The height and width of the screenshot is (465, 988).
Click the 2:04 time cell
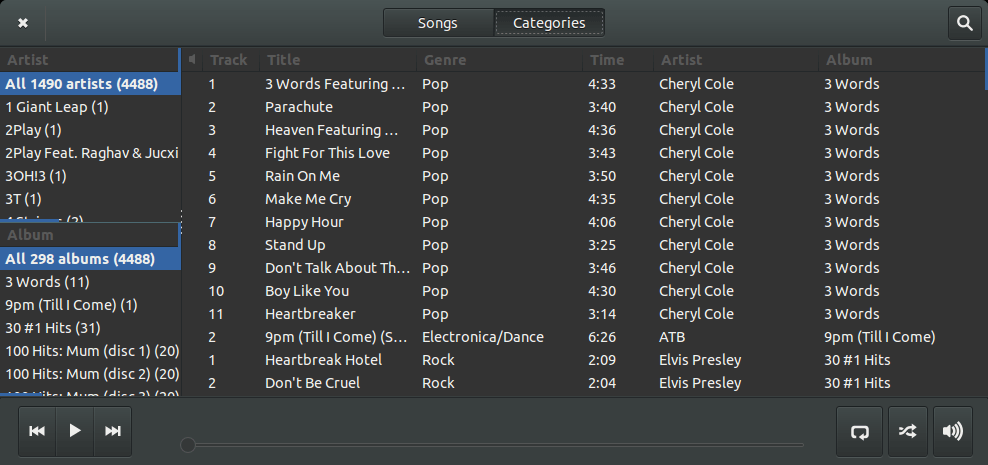(x=602, y=383)
